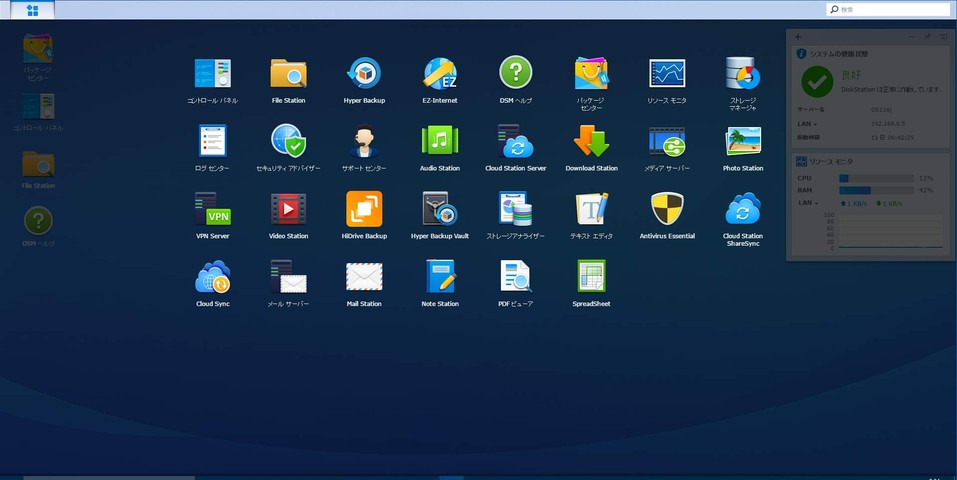Open the widget panel options menu icon
This screenshot has width=957, height=480.
pyautogui.click(x=944, y=37)
